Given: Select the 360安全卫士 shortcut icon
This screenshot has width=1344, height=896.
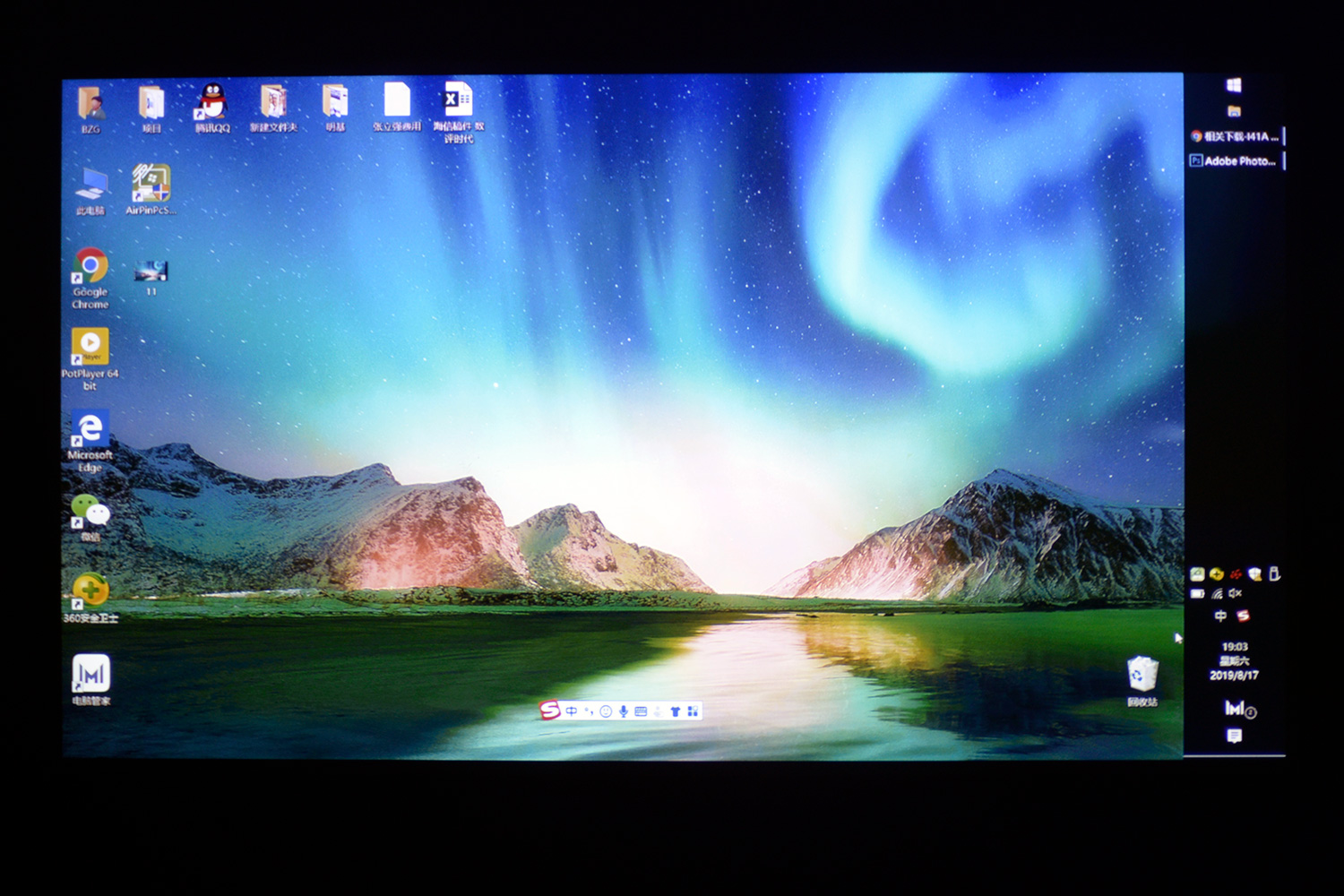Looking at the screenshot, I should point(90,592).
